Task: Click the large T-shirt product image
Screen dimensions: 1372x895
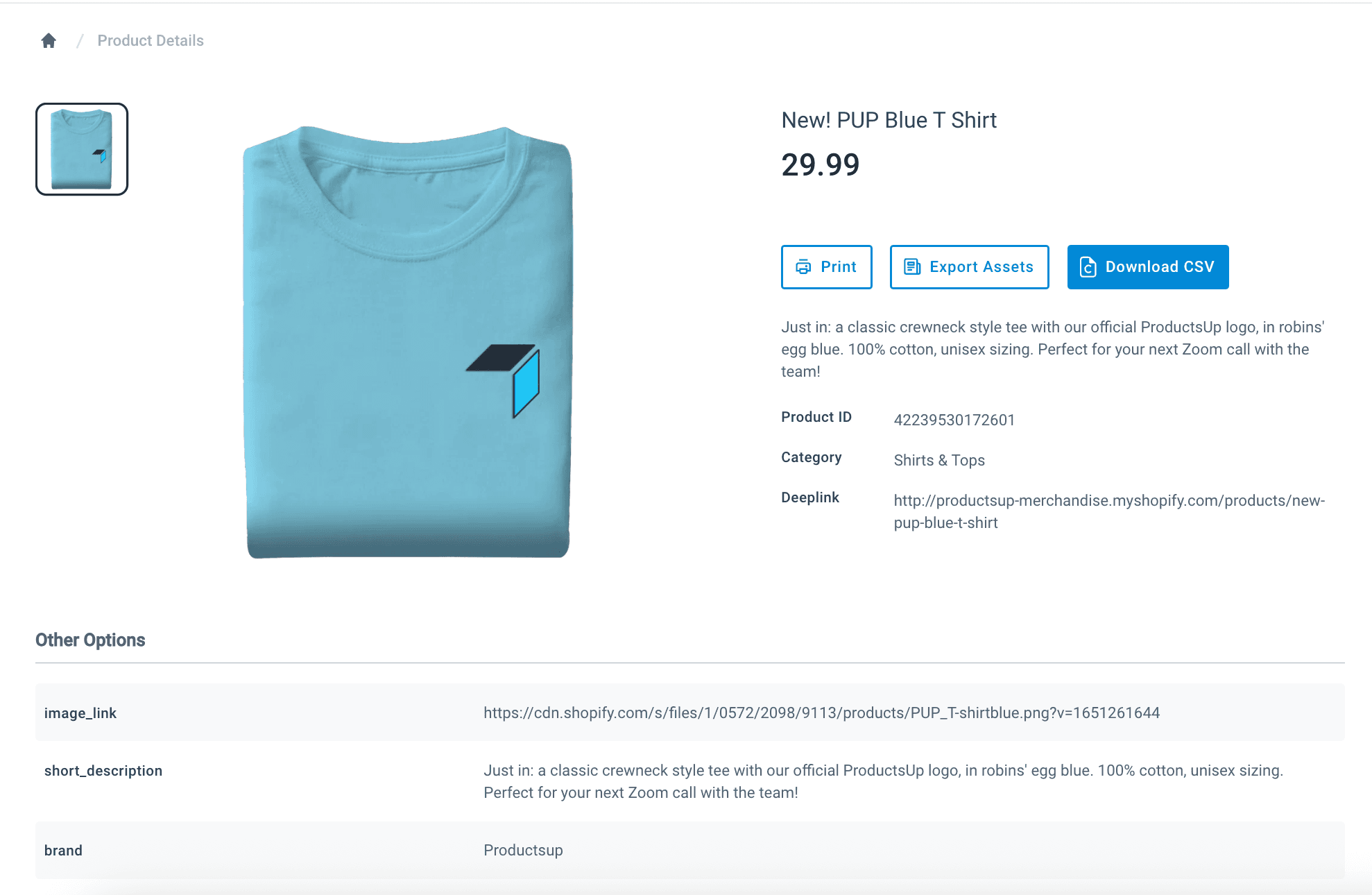Action: 408,342
